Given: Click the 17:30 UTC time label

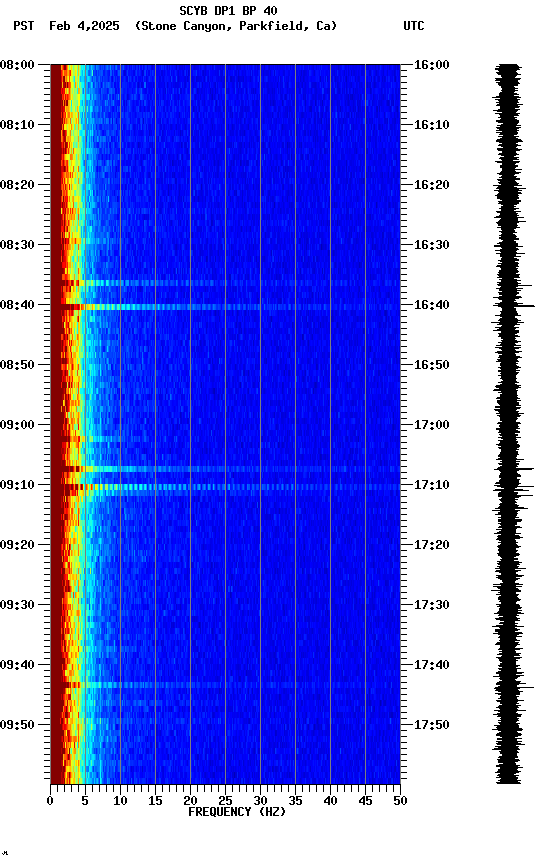Looking at the screenshot, I should tap(431, 605).
